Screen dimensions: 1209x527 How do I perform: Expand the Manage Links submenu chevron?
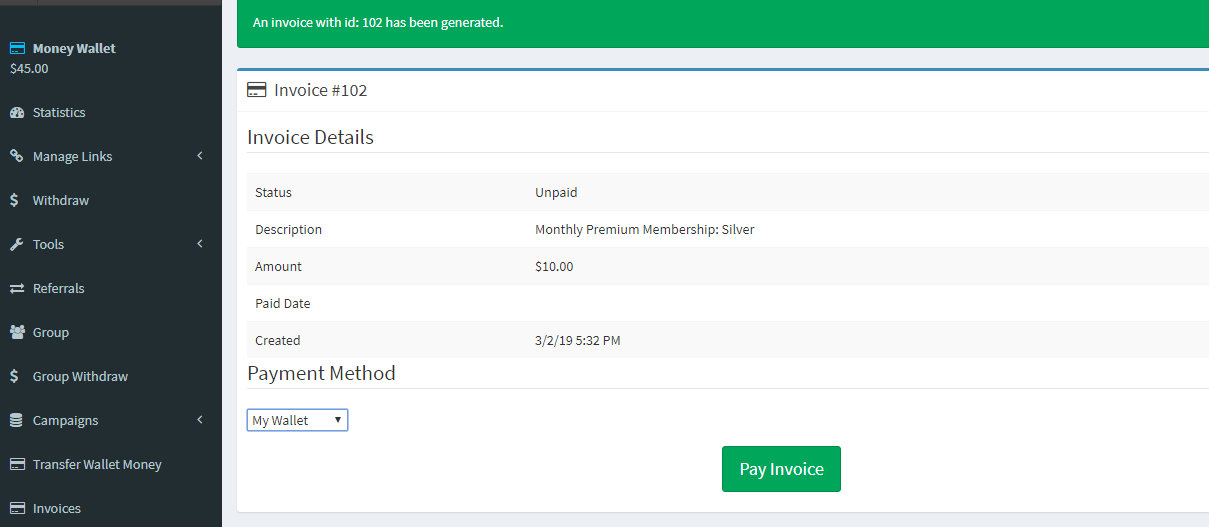pos(200,156)
